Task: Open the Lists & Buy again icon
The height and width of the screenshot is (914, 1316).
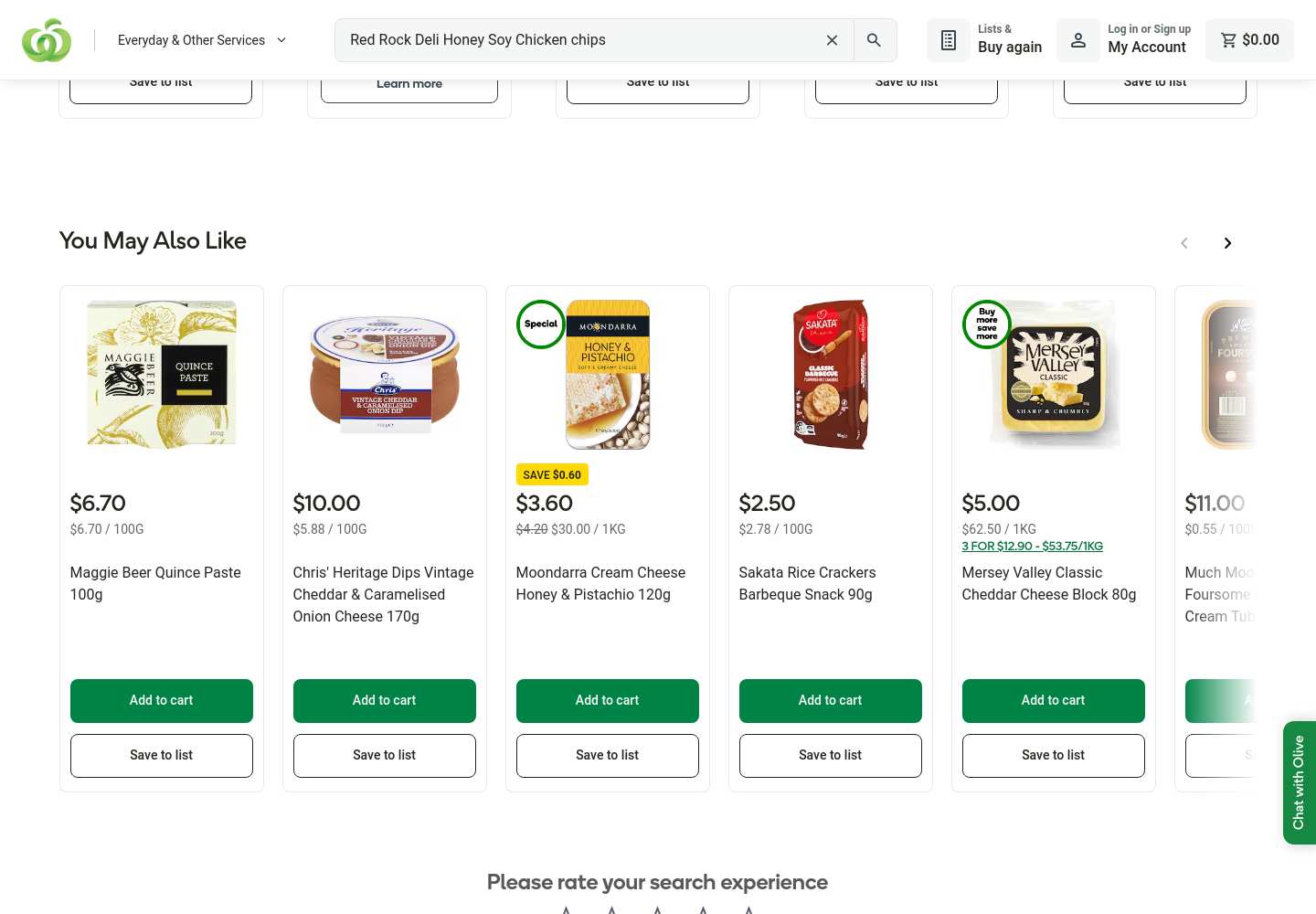Action: [x=949, y=40]
